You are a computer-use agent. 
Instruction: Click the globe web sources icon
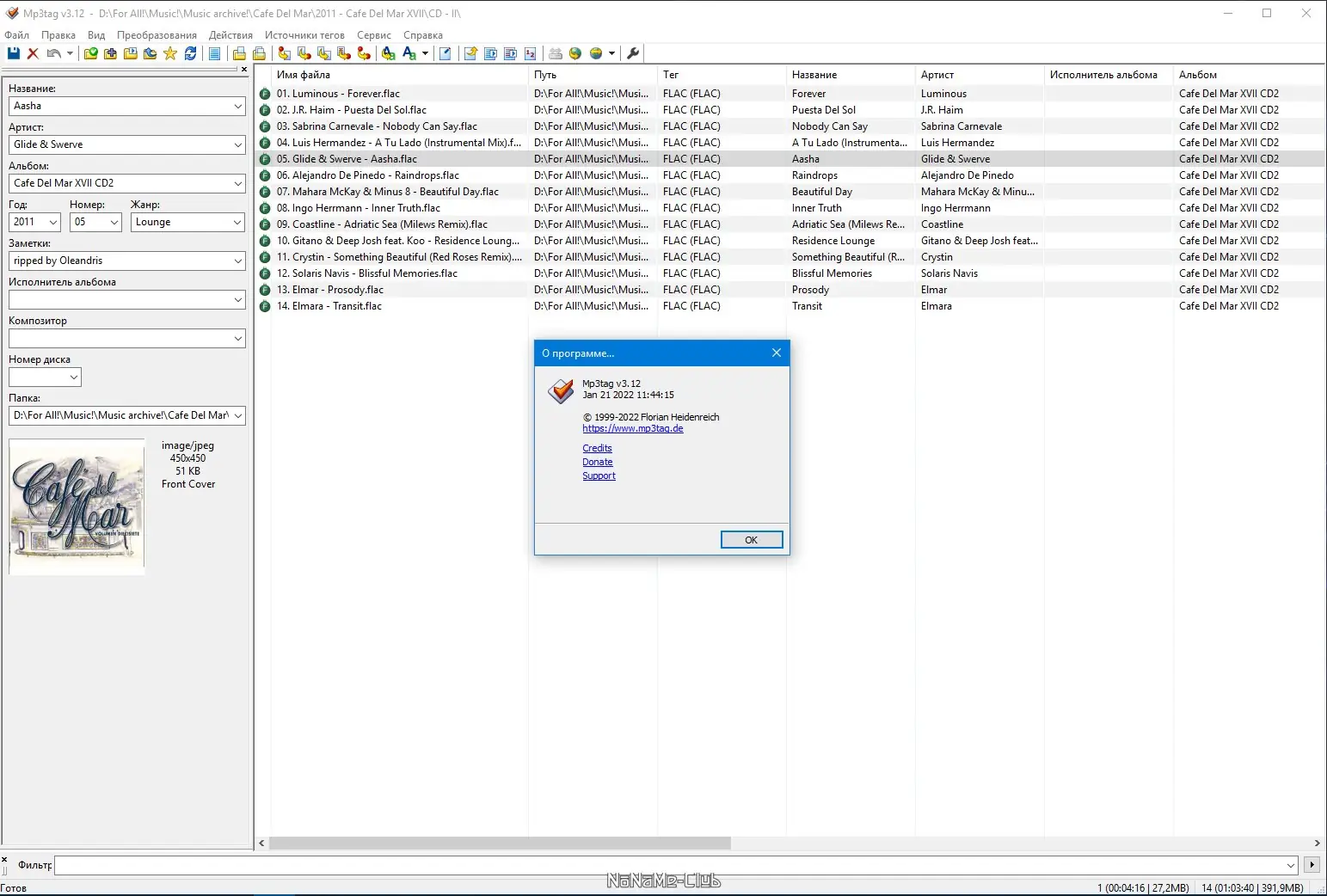tap(574, 53)
